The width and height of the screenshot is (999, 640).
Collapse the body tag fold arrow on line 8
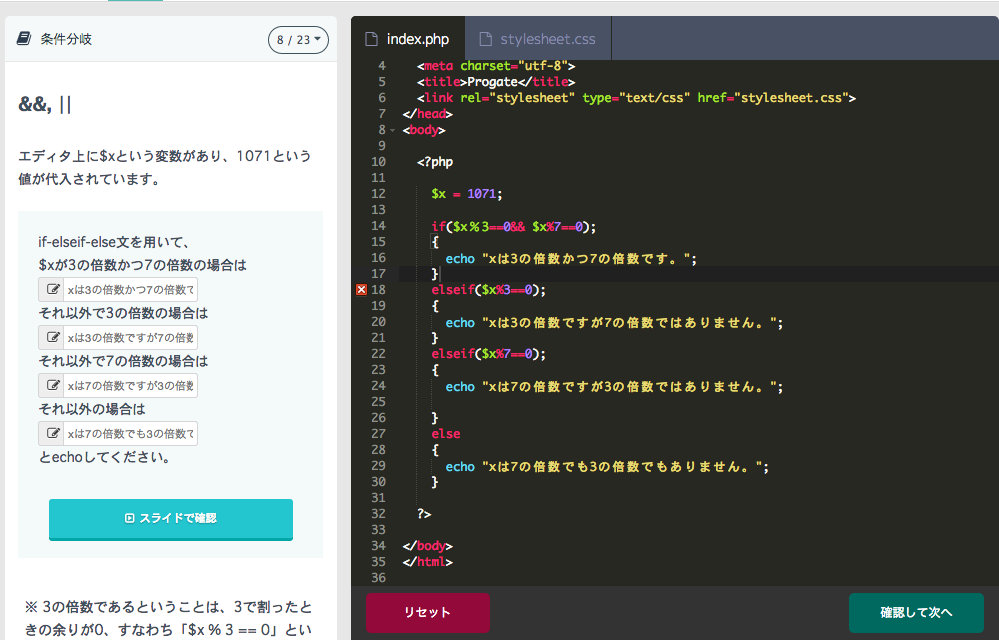tap(393, 130)
